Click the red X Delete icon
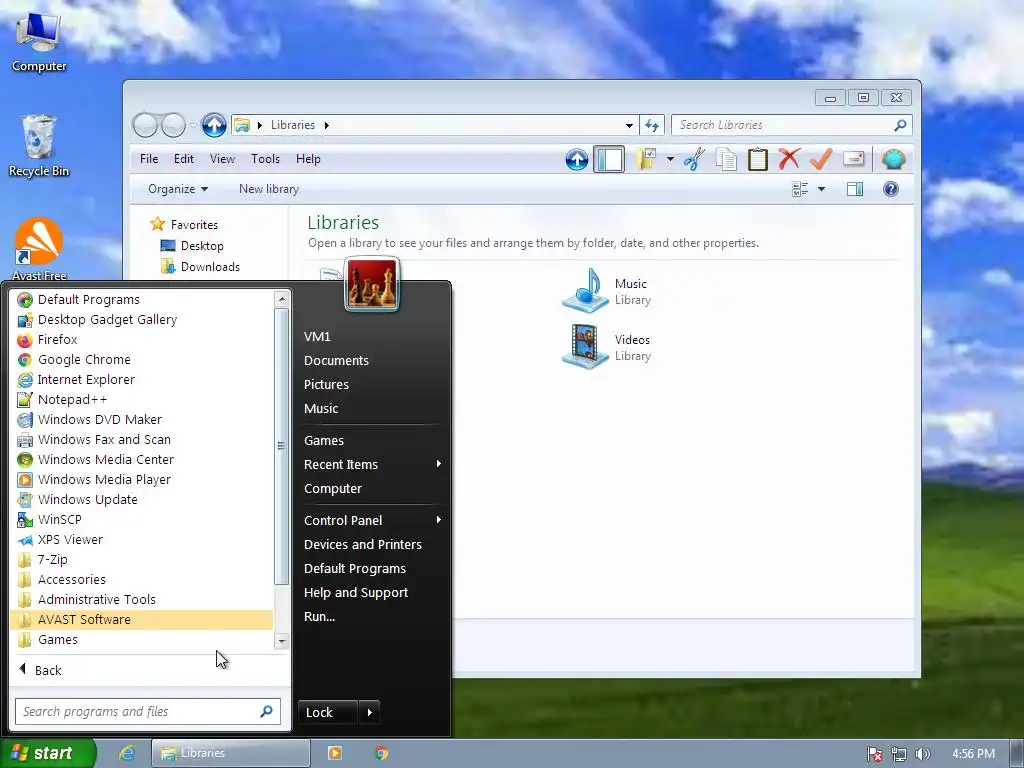The image size is (1024, 768). [790, 159]
